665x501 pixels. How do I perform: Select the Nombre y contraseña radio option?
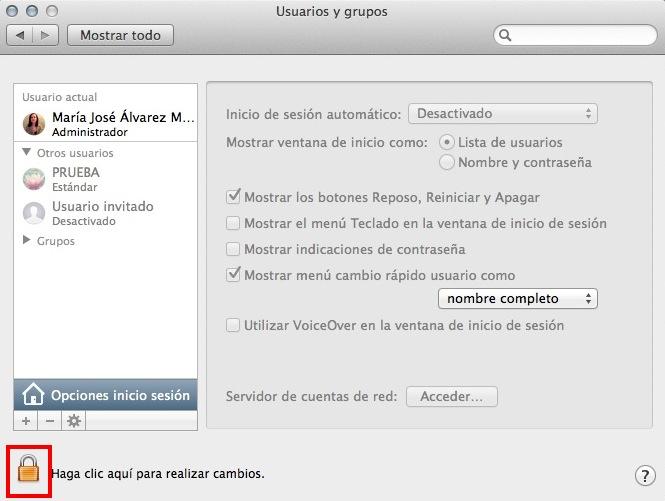click(447, 162)
